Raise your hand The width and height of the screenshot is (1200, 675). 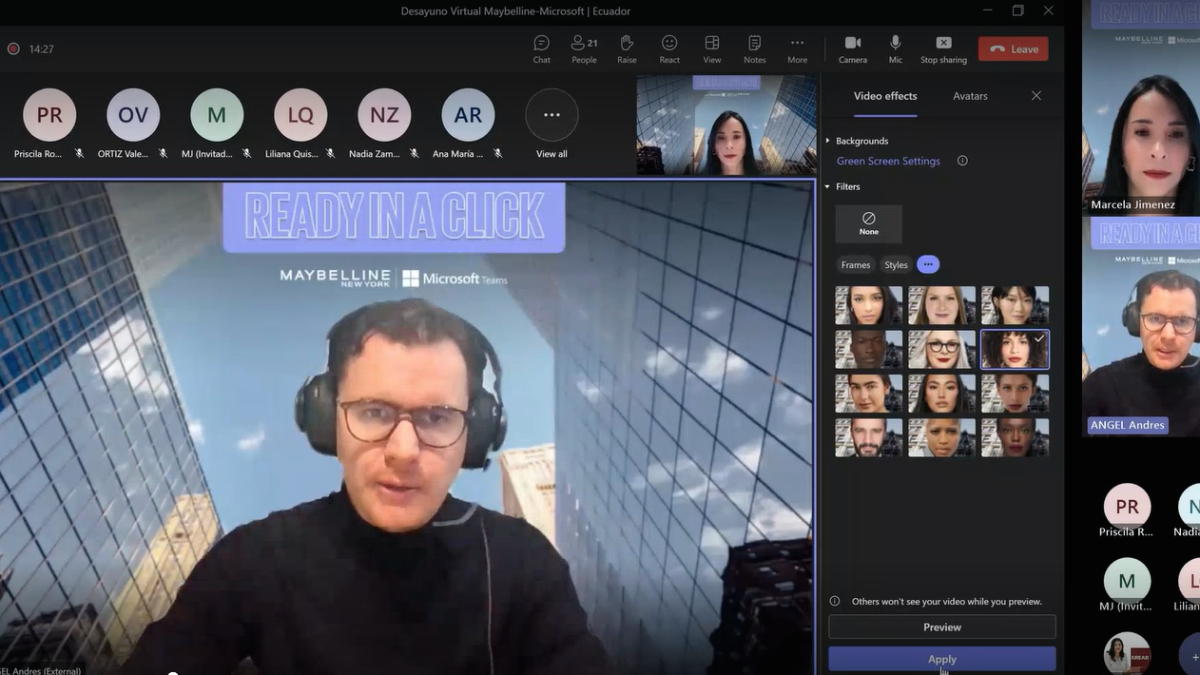click(x=626, y=48)
